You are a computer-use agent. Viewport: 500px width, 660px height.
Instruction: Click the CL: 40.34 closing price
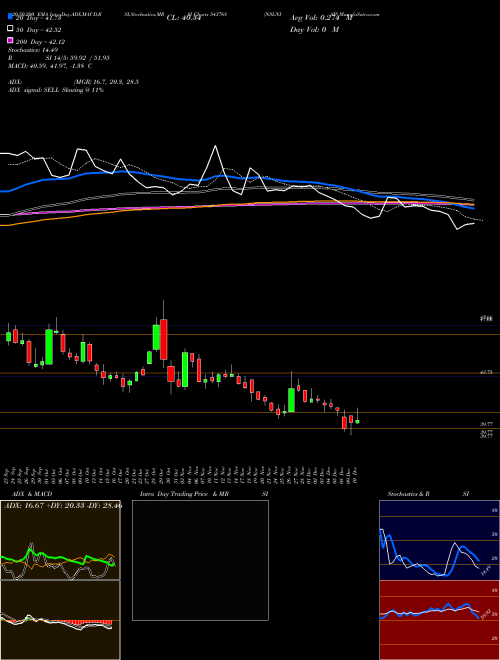tap(184, 18)
